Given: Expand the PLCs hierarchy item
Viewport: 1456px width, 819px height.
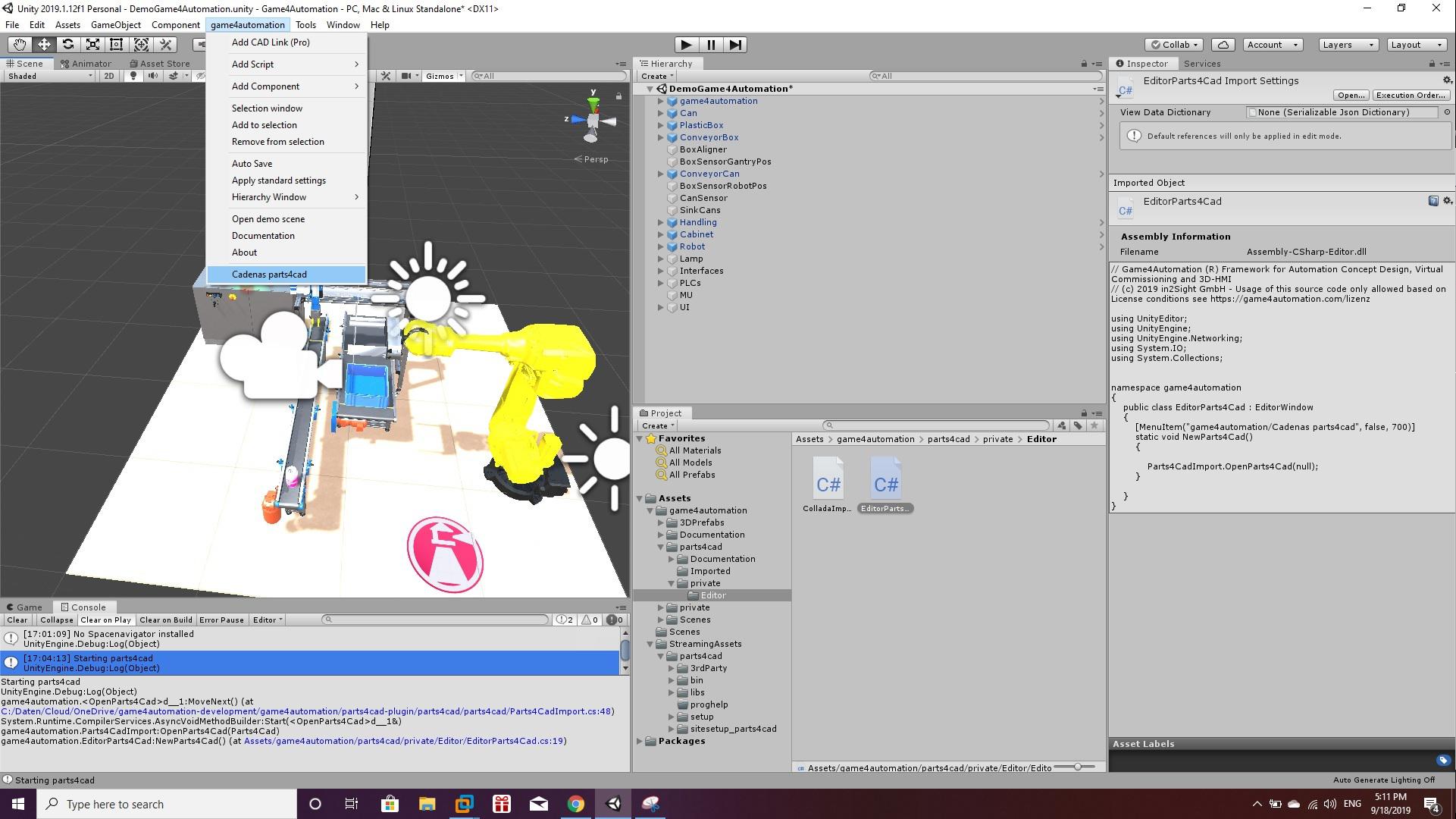Looking at the screenshot, I should pyautogui.click(x=661, y=283).
